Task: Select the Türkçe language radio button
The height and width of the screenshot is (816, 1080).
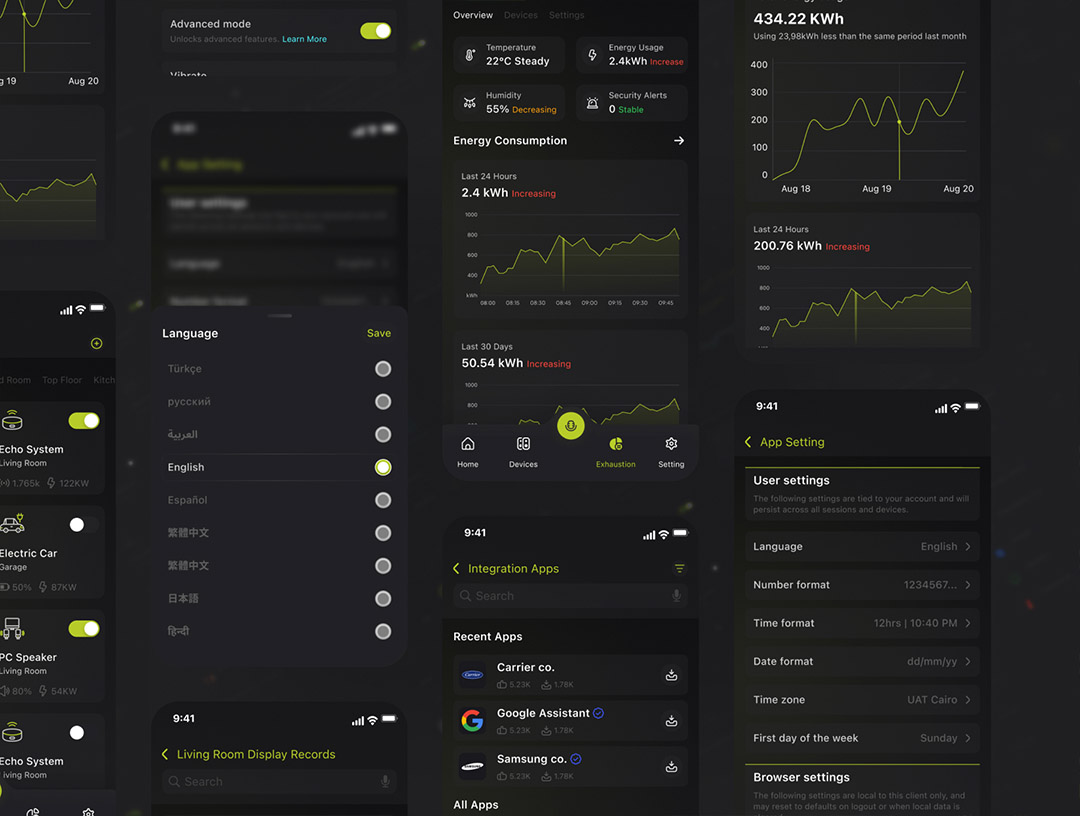Action: point(382,369)
